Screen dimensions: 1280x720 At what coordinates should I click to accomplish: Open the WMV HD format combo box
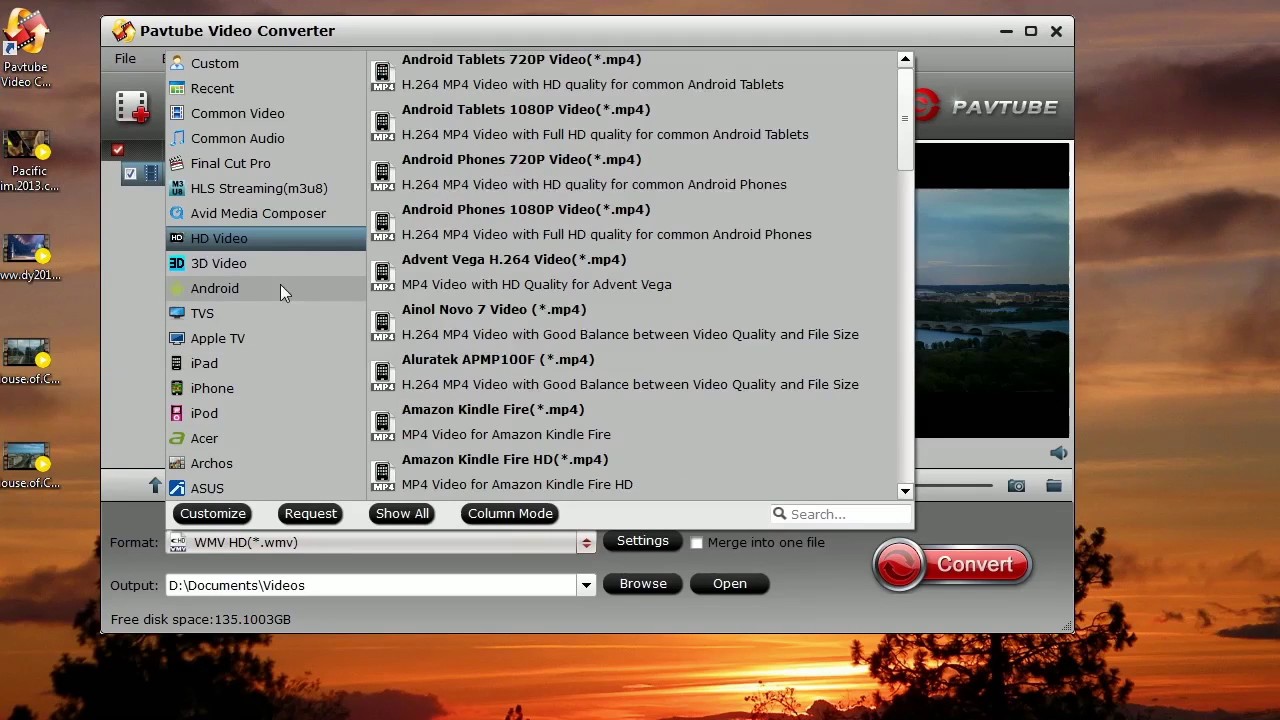[380, 543]
